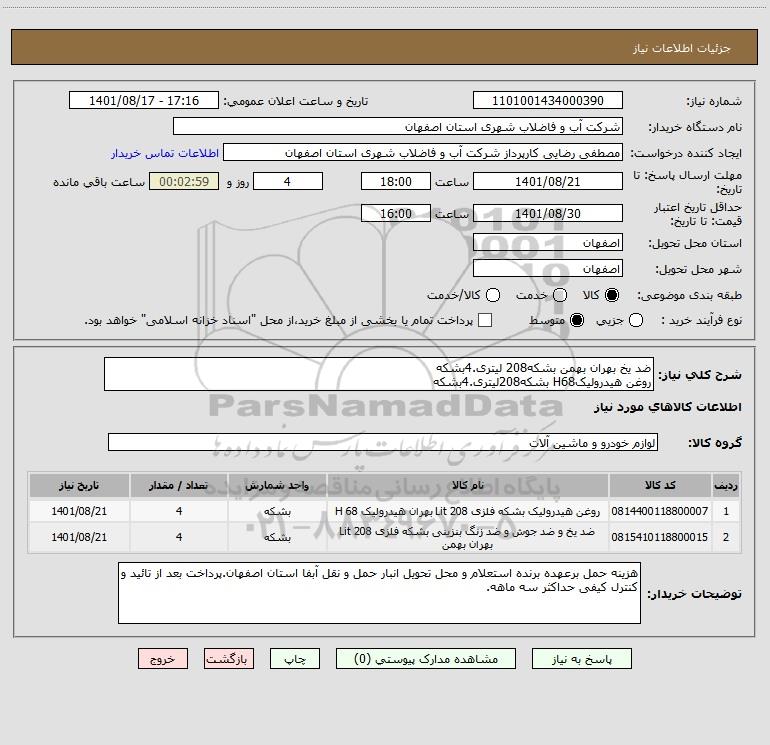This screenshot has height=745, width=770.
Task: Click the 1401/08/21 date in row 2
Action: tap(79, 537)
